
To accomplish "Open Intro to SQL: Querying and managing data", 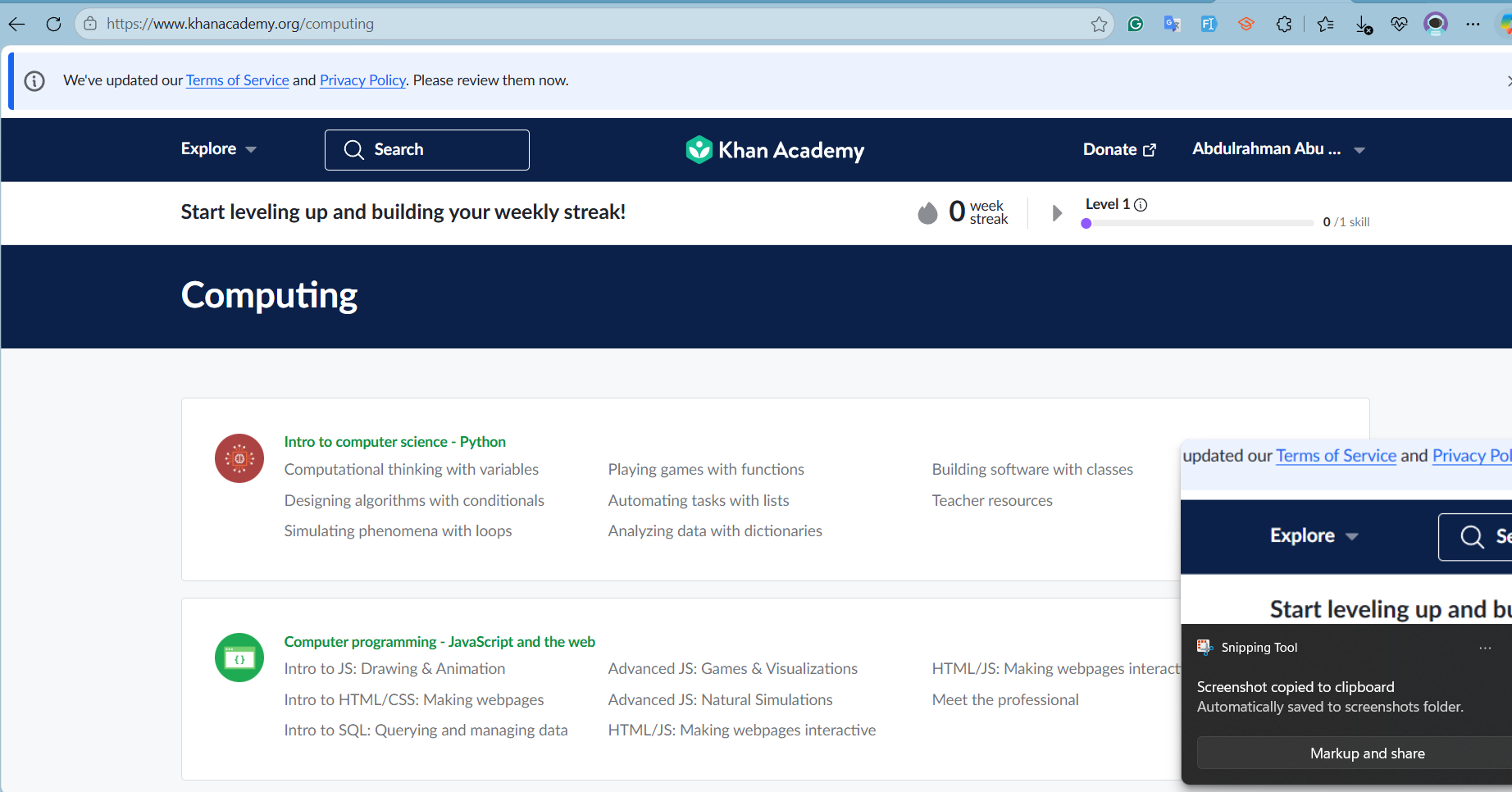I will click(x=426, y=731).
